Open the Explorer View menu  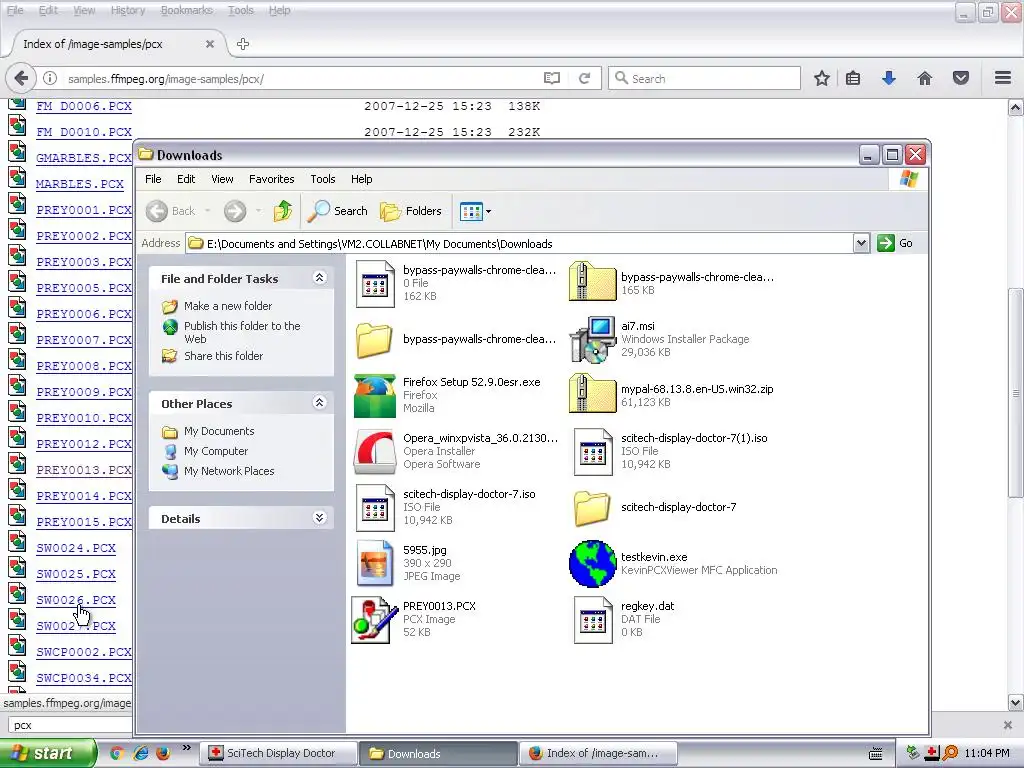click(x=222, y=179)
